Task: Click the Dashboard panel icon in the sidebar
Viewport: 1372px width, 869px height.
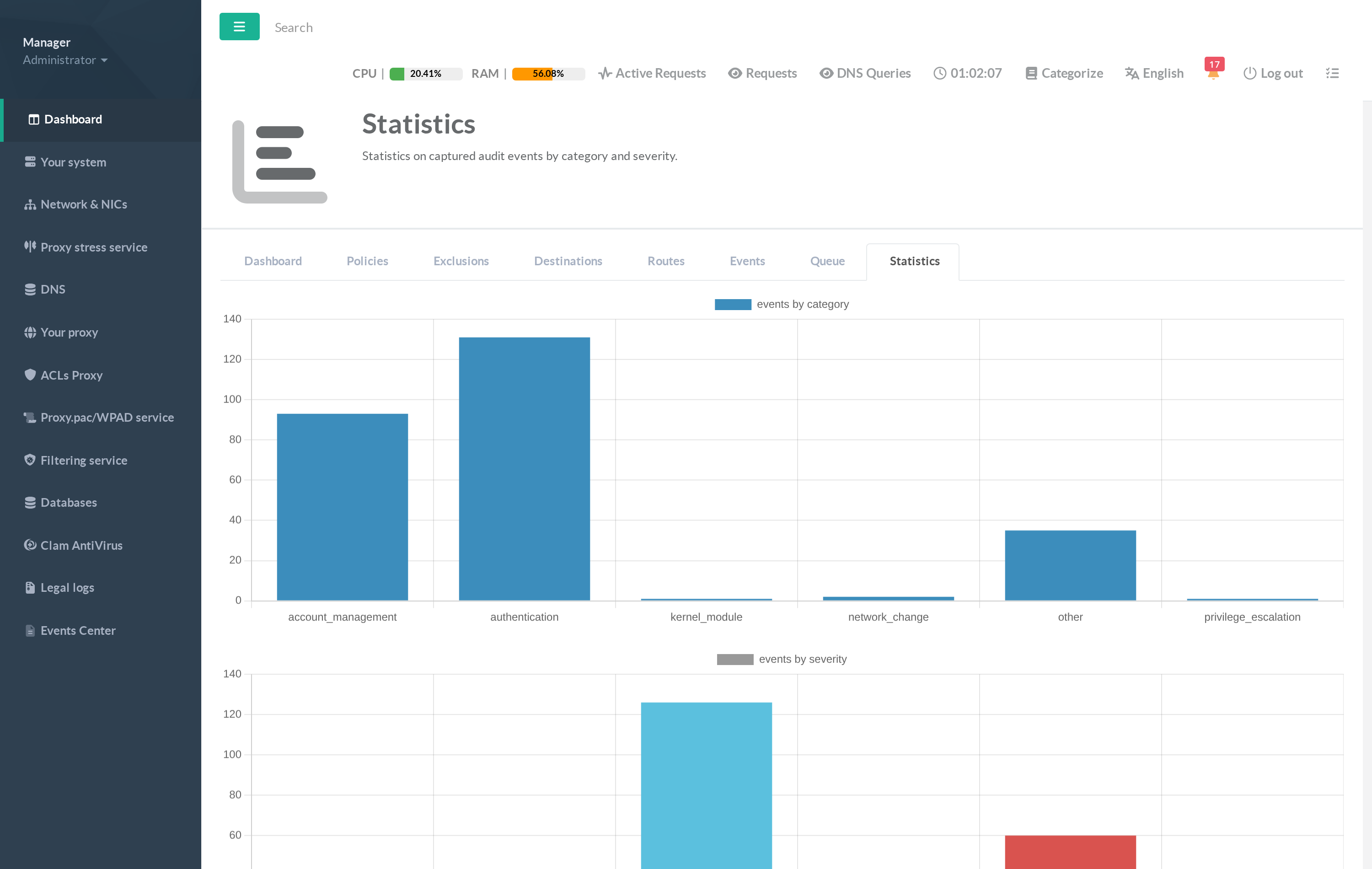Action: [34, 120]
